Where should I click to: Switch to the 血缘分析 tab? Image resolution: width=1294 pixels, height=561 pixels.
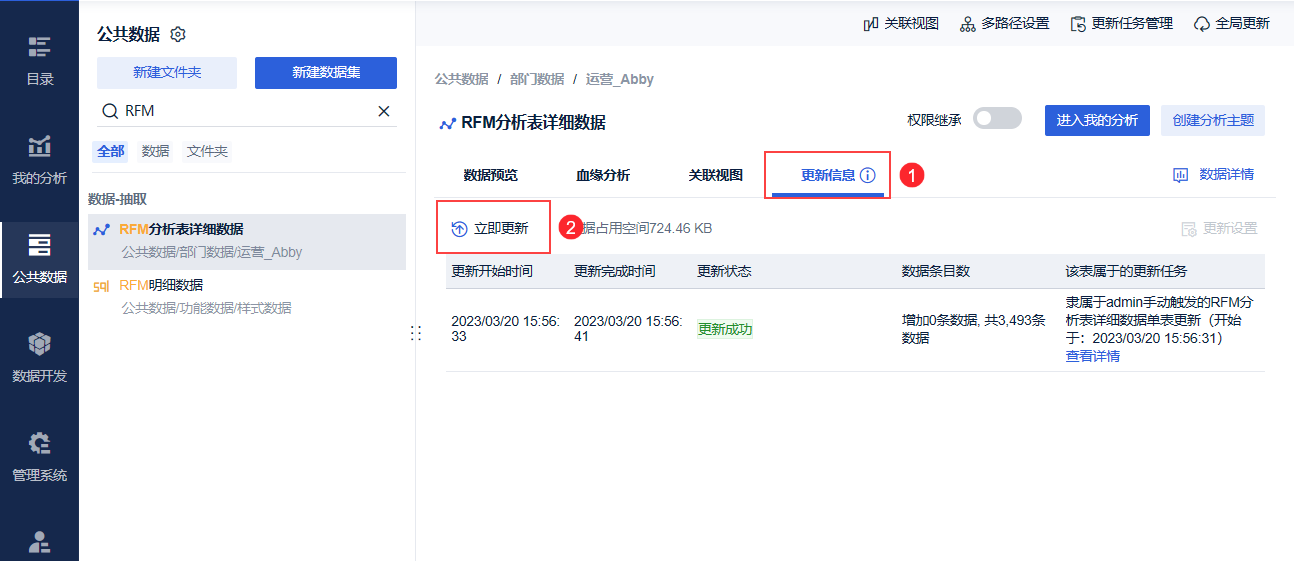tap(603, 175)
